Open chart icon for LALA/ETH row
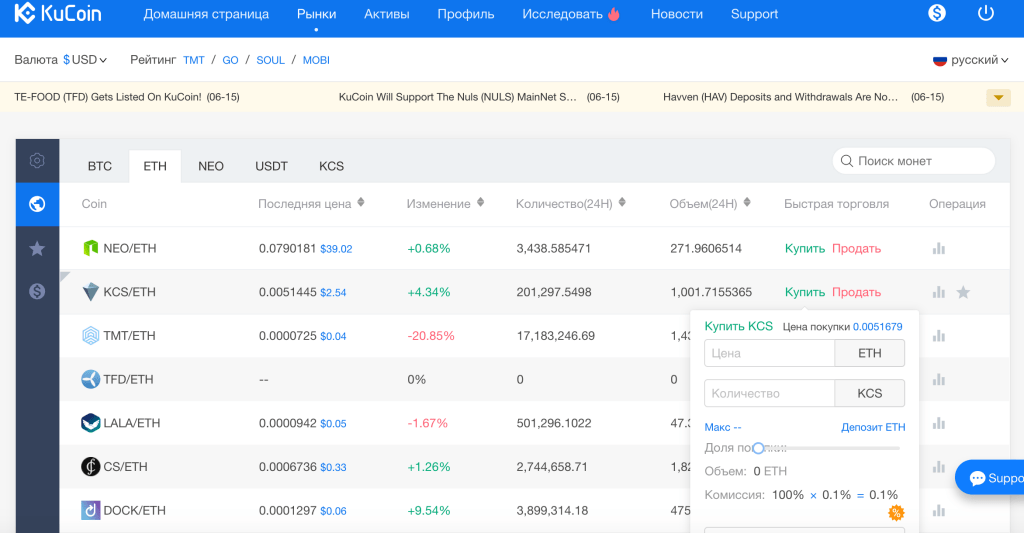The image size is (1024, 533). tap(939, 423)
